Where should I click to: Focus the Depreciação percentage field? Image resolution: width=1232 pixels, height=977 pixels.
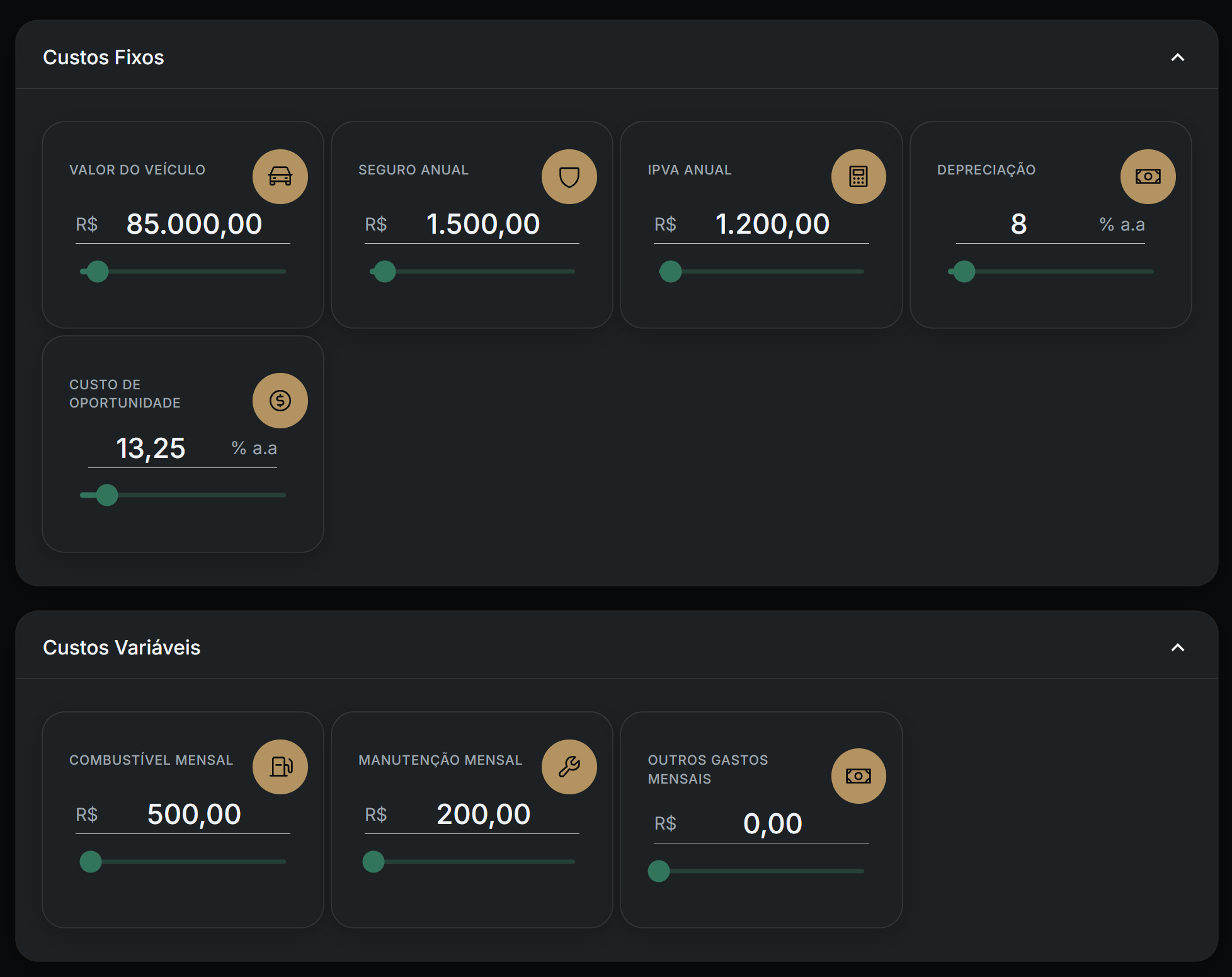[x=1018, y=224]
